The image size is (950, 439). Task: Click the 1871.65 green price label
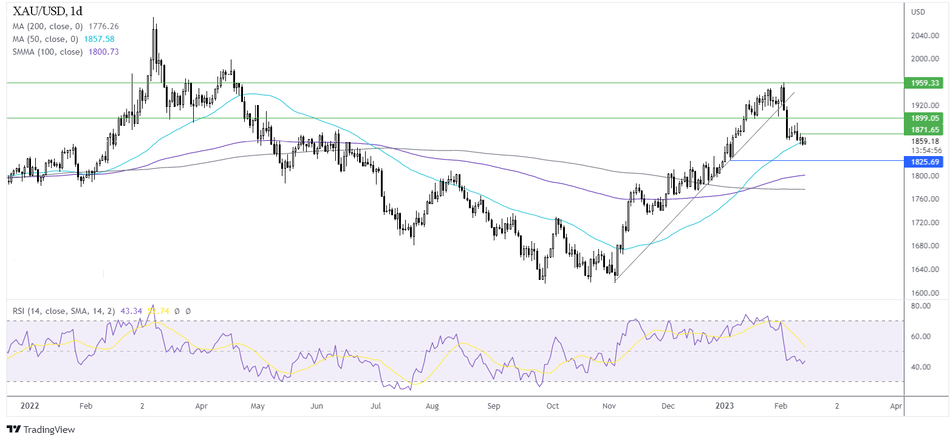click(x=923, y=130)
